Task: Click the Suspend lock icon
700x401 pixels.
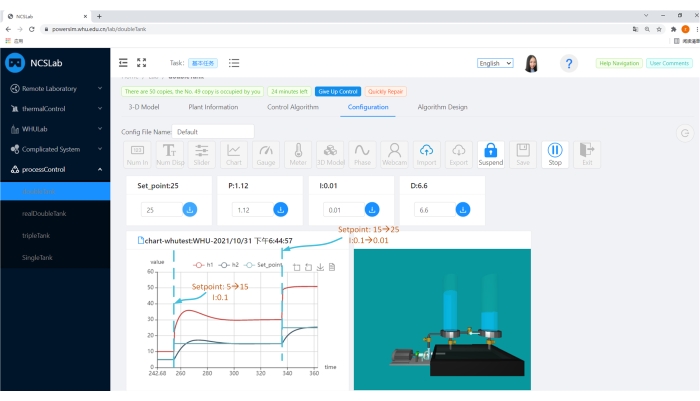Action: [490, 153]
